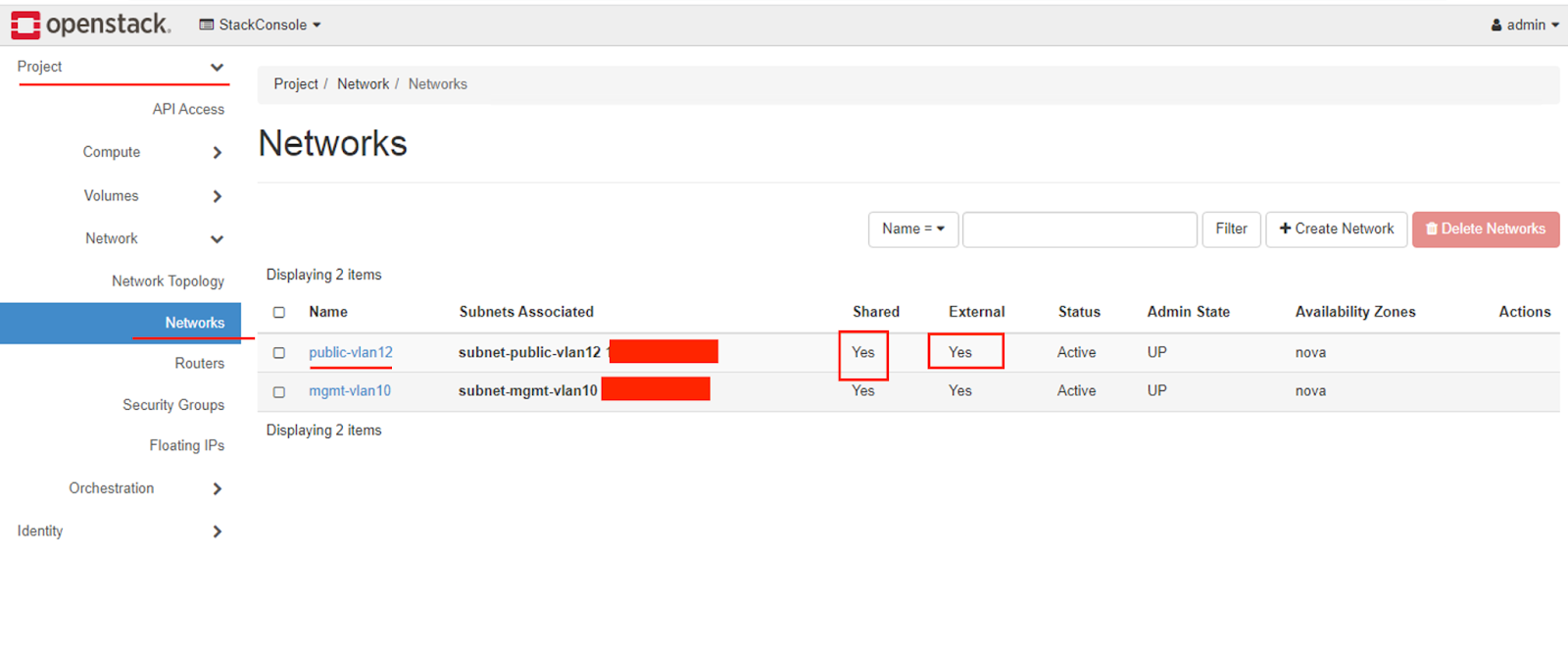
Task: Click the Project breadcrumb link
Action: click(x=296, y=84)
